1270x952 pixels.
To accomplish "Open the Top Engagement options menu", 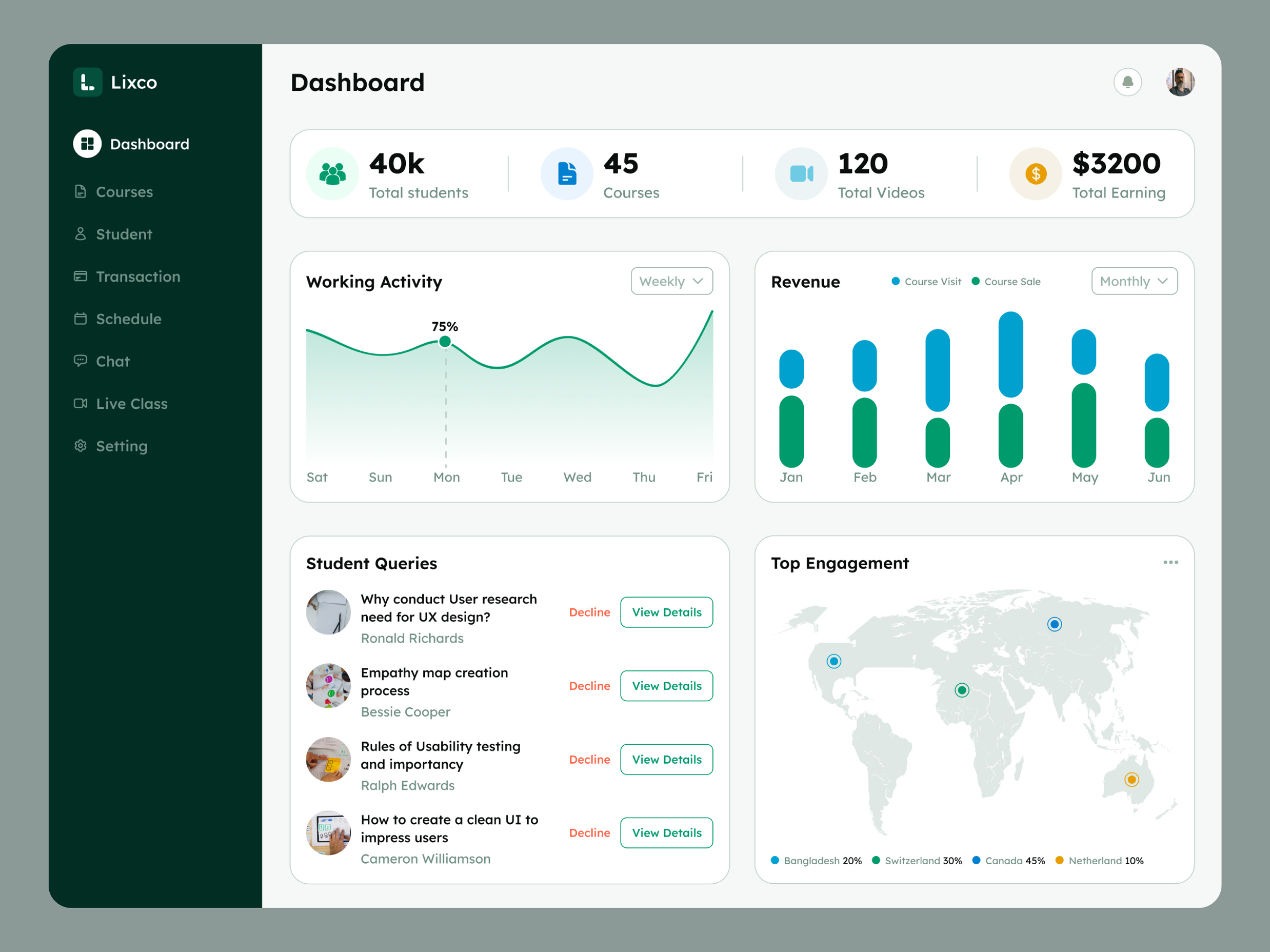I will 1171,563.
